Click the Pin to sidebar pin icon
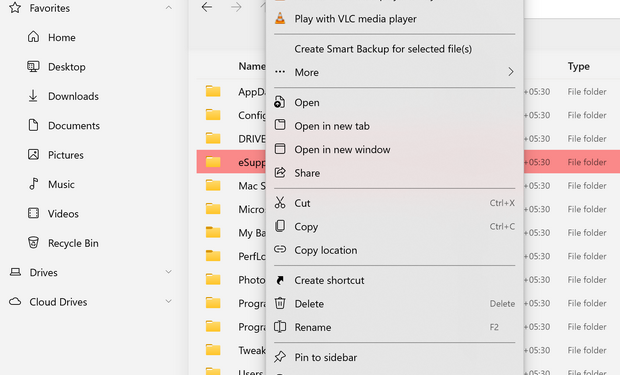The image size is (620, 375). [280, 357]
